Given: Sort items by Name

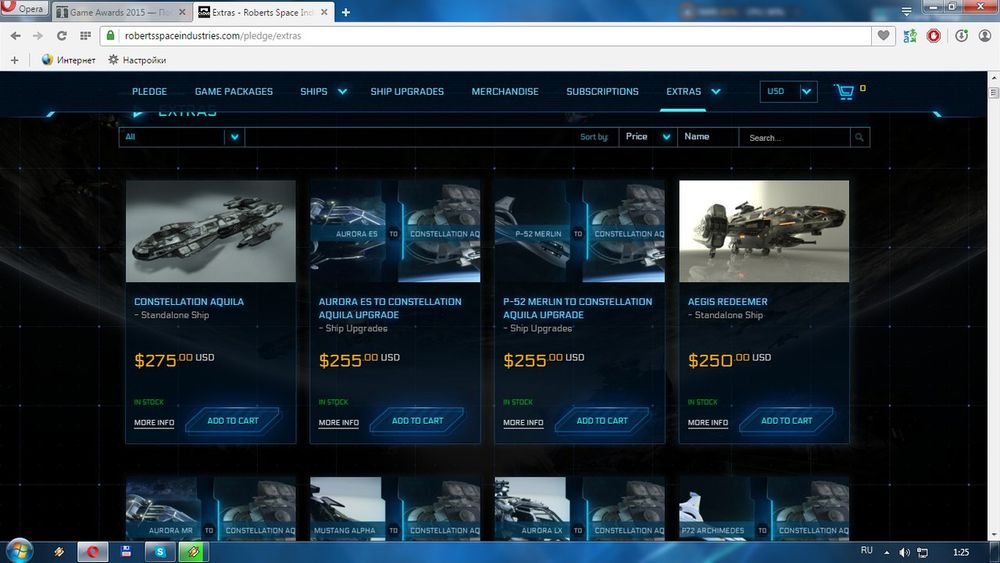Looking at the screenshot, I should point(696,136).
